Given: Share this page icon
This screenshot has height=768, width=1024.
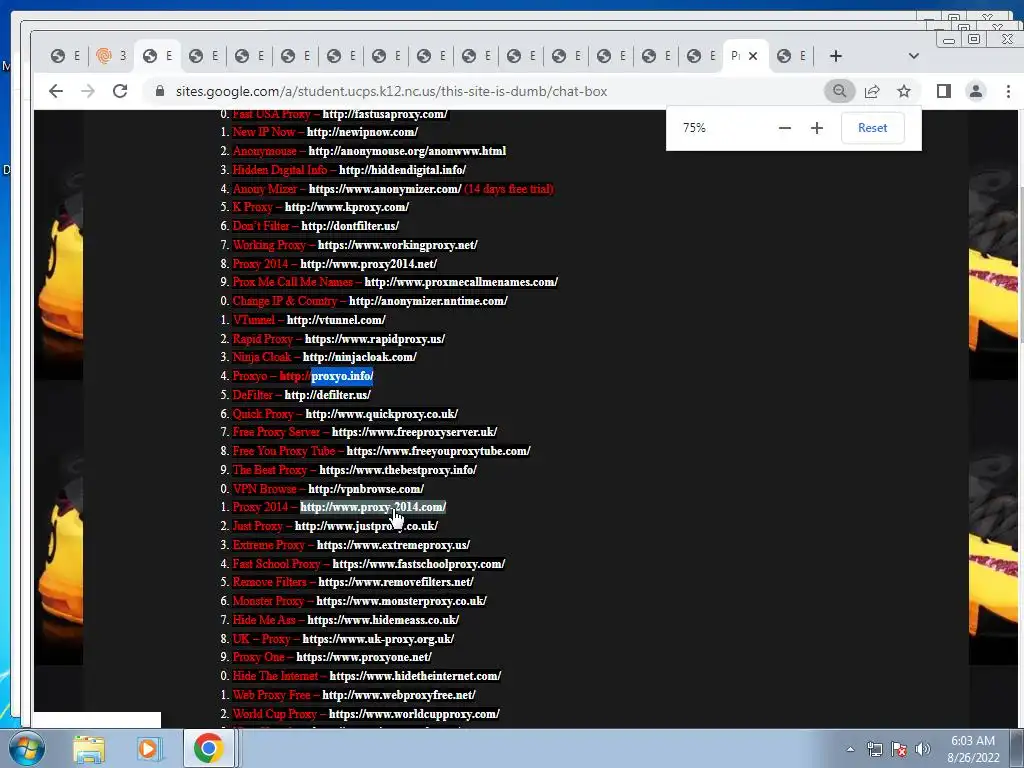Looking at the screenshot, I should pos(872,91).
